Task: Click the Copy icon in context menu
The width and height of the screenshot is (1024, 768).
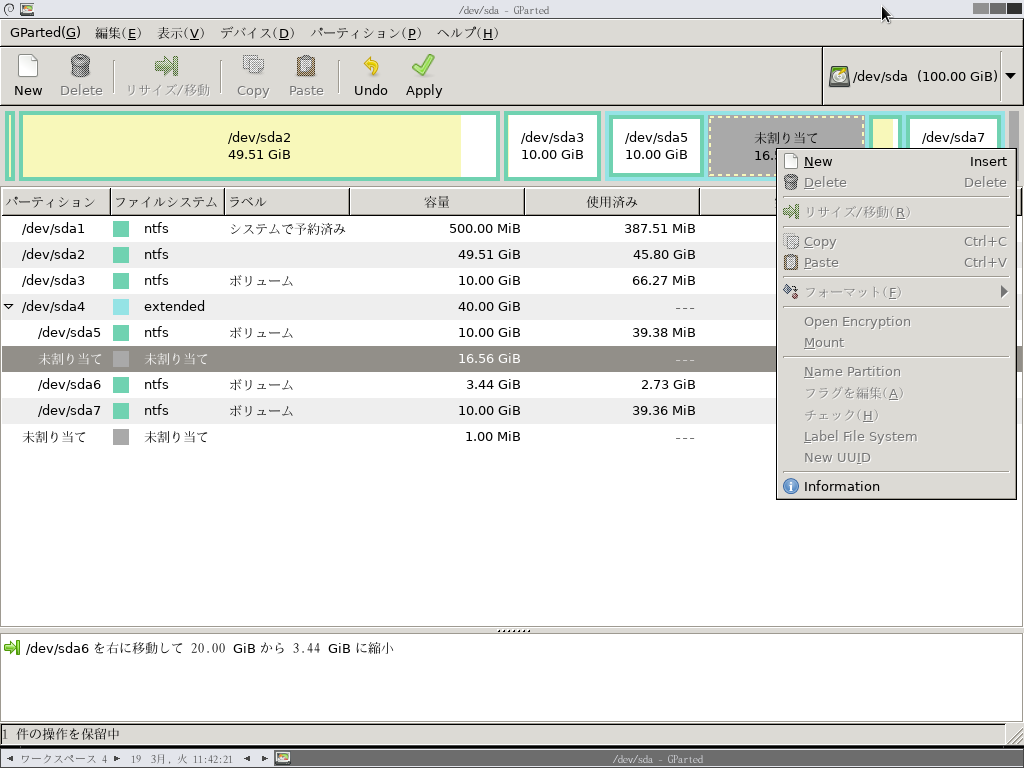Action: pos(791,242)
